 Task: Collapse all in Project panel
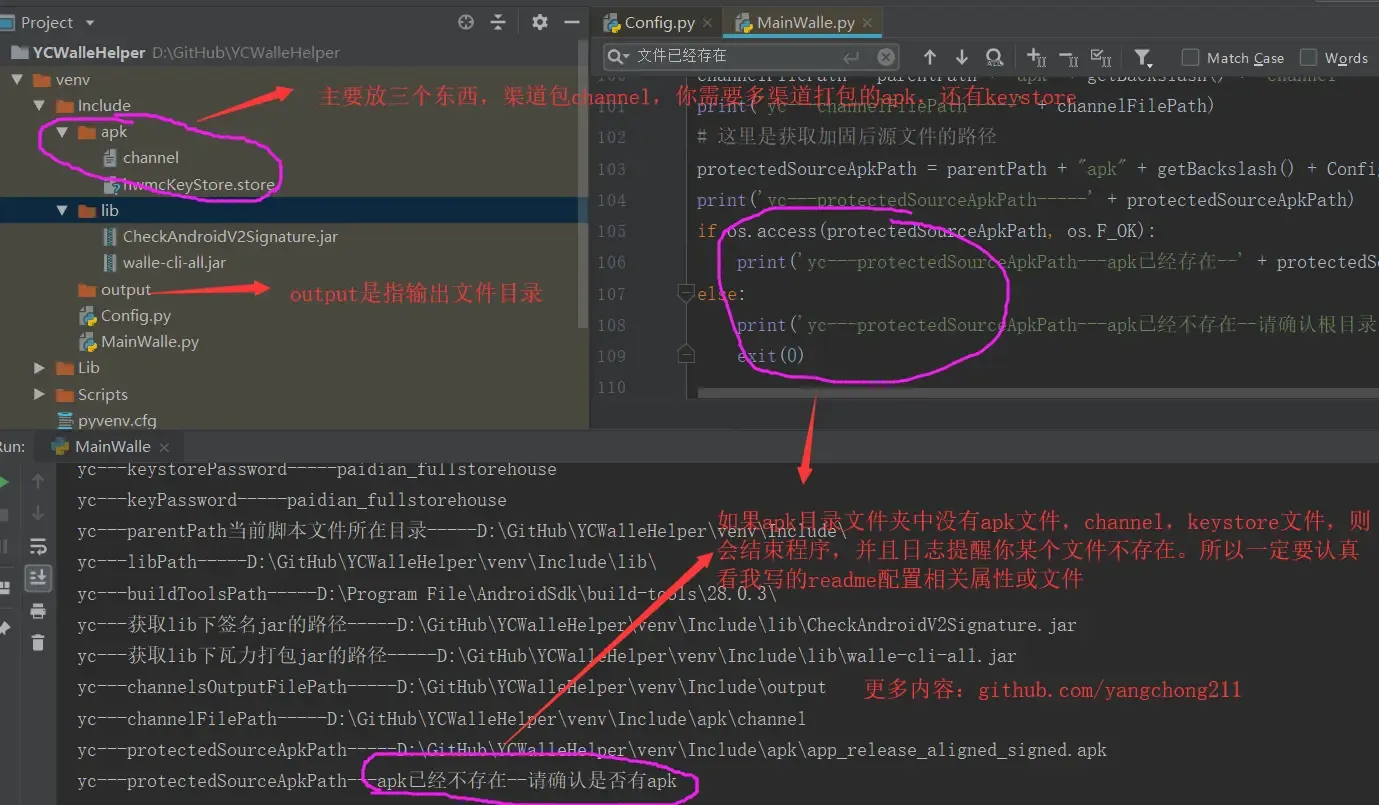point(497,22)
